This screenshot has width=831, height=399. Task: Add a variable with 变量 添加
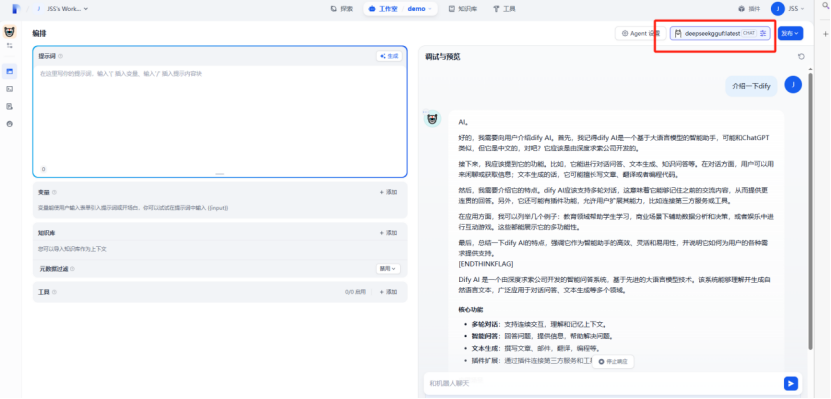[x=388, y=192]
